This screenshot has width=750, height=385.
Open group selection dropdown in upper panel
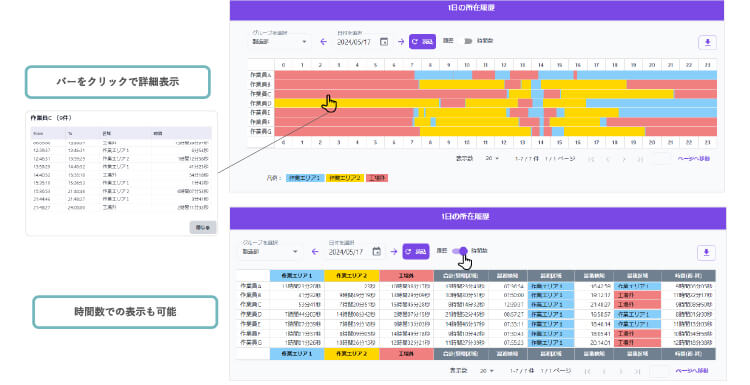click(x=280, y=42)
